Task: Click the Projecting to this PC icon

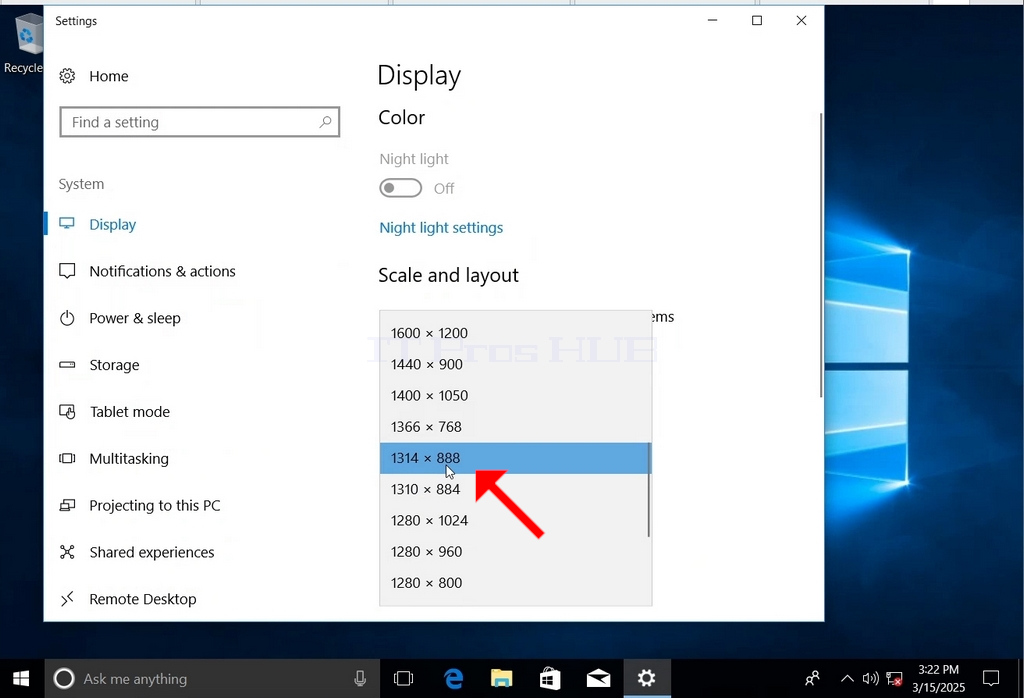Action: (67, 505)
